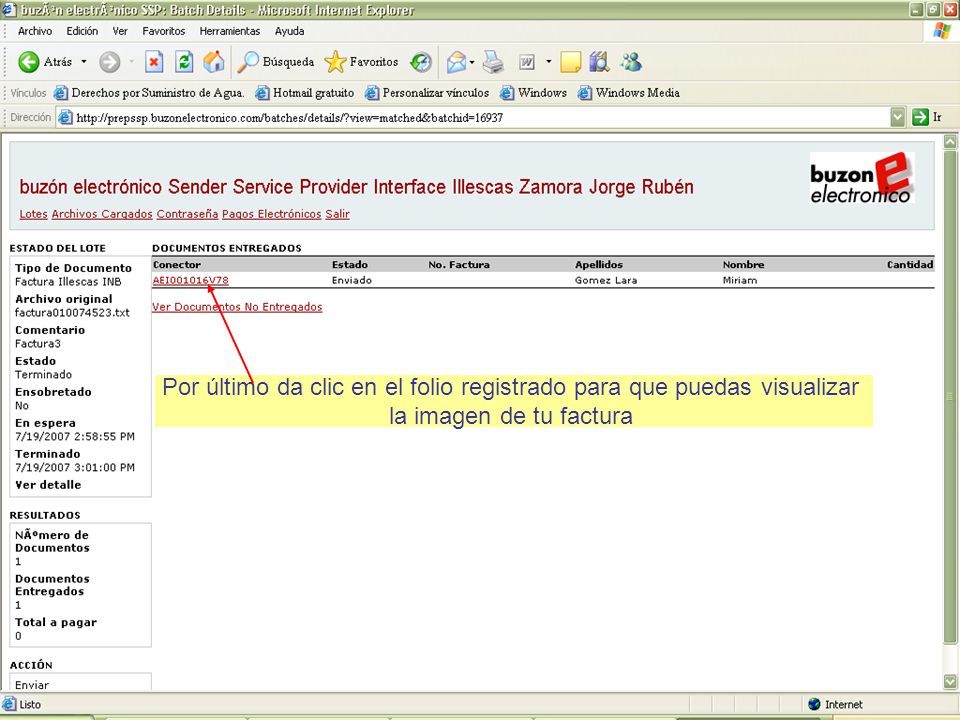Stop page loading with red X icon
Screen dimensions: 960x720
pos(154,62)
